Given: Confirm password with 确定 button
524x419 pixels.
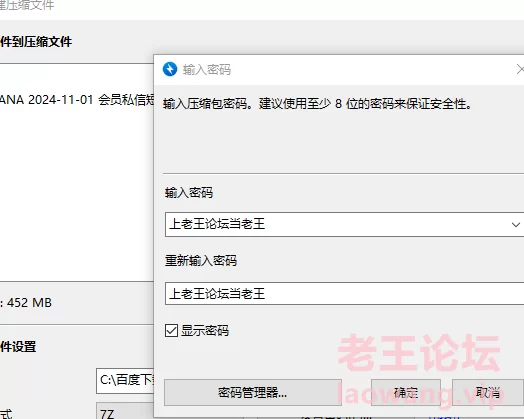Looking at the screenshot, I should pyautogui.click(x=406, y=392).
